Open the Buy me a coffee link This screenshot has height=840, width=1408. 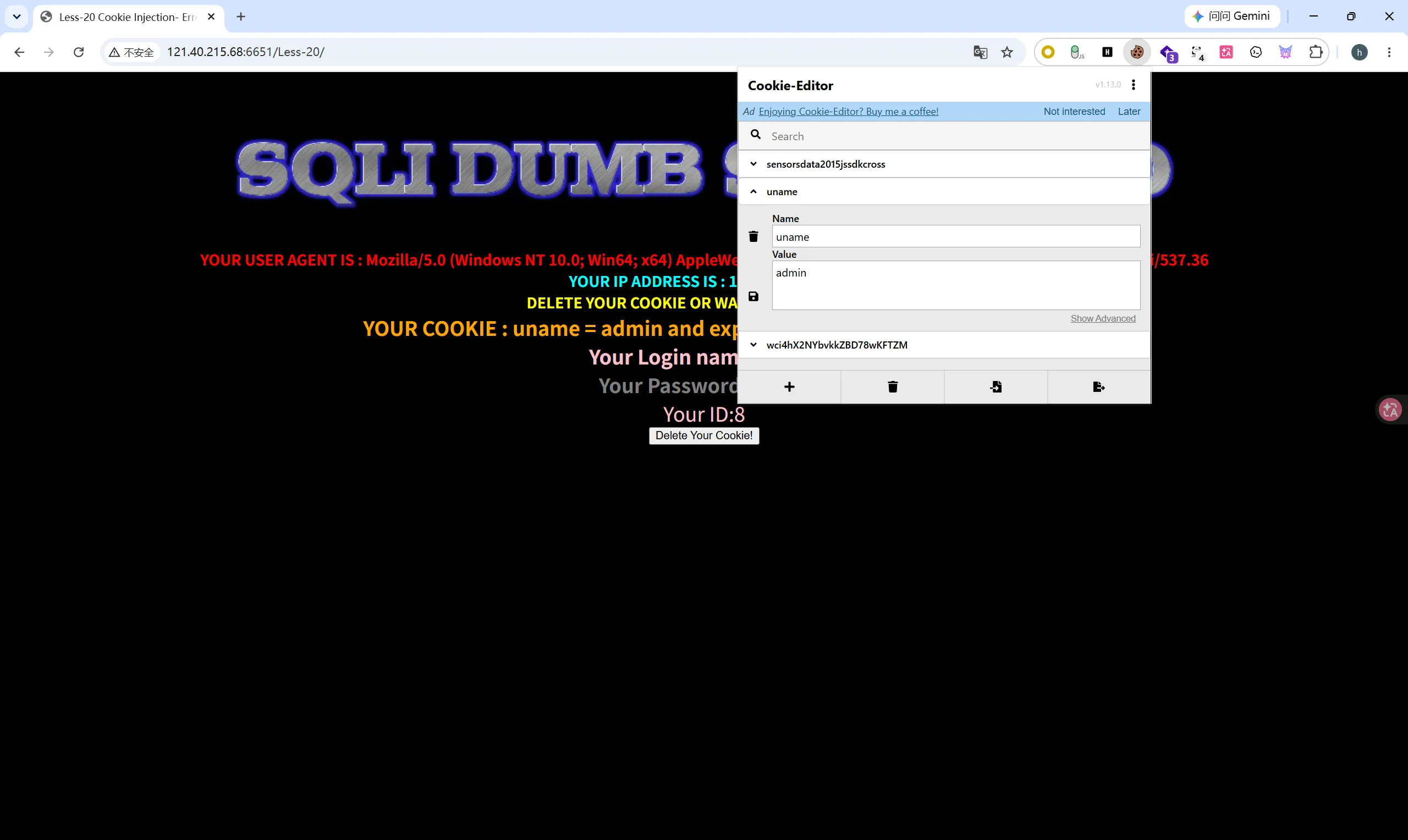848,112
